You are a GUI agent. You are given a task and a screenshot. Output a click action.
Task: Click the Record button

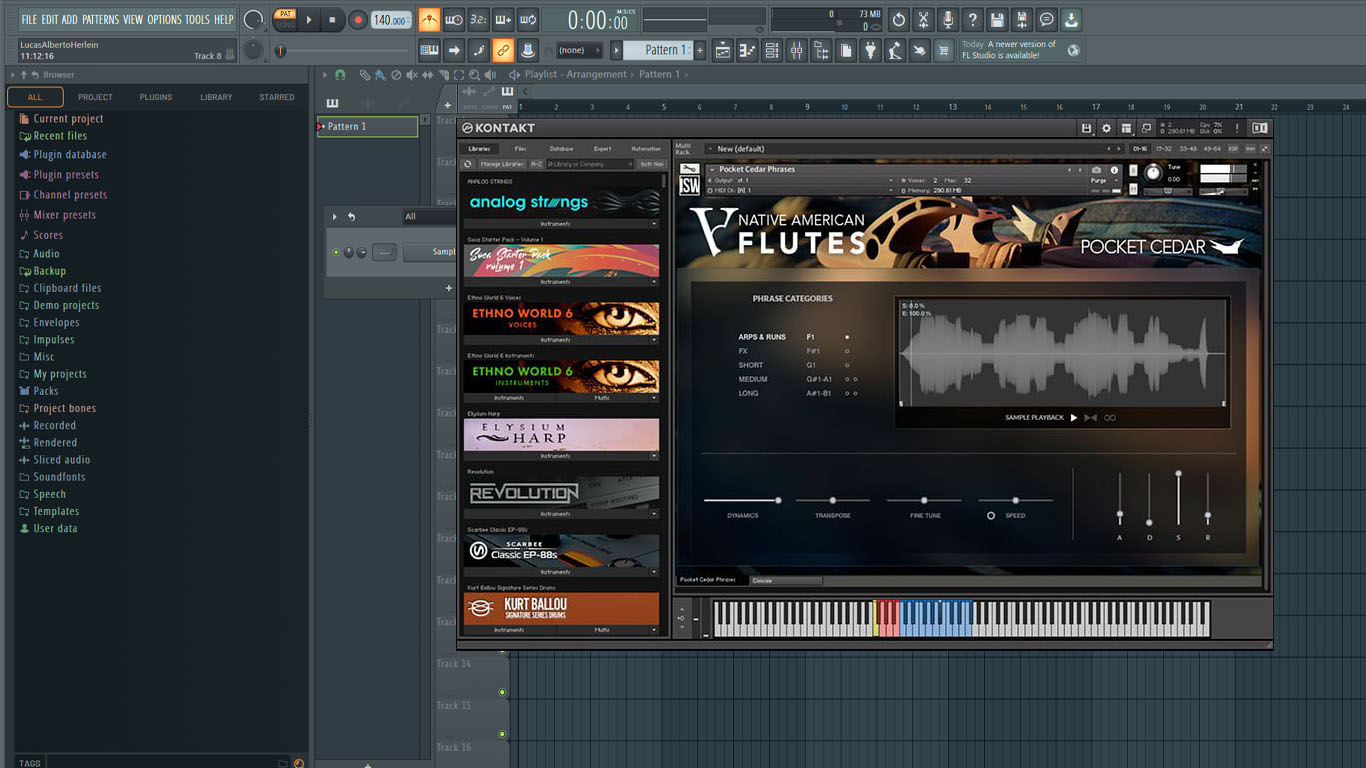pyautogui.click(x=357, y=19)
